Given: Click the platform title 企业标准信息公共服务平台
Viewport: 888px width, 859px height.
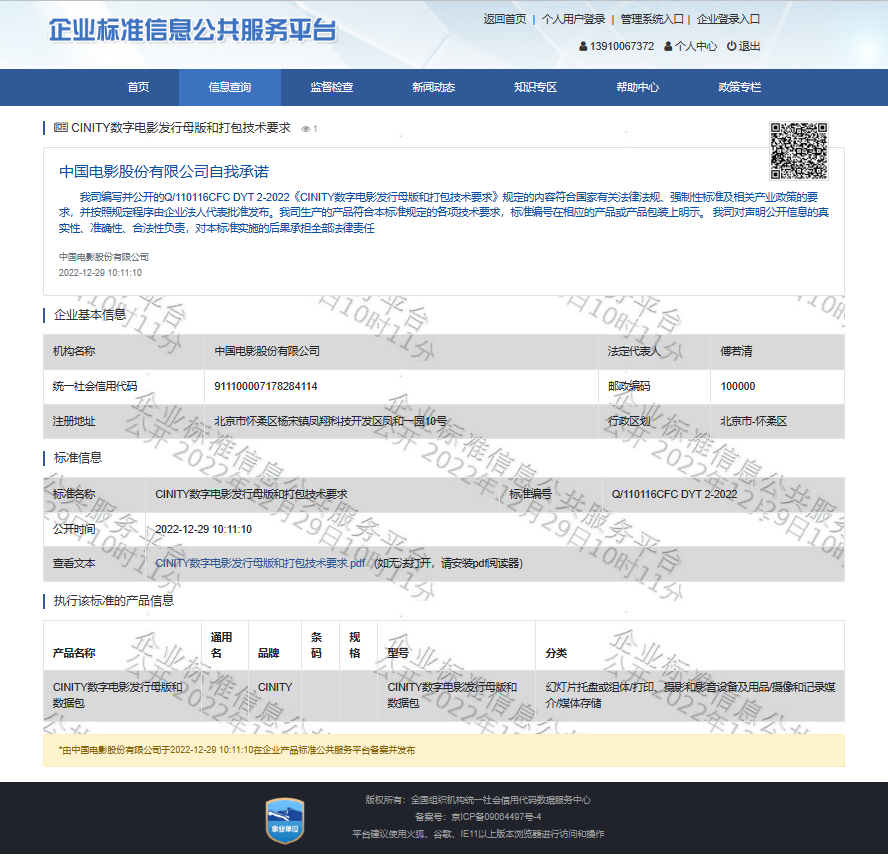Looking at the screenshot, I should tap(193, 30).
